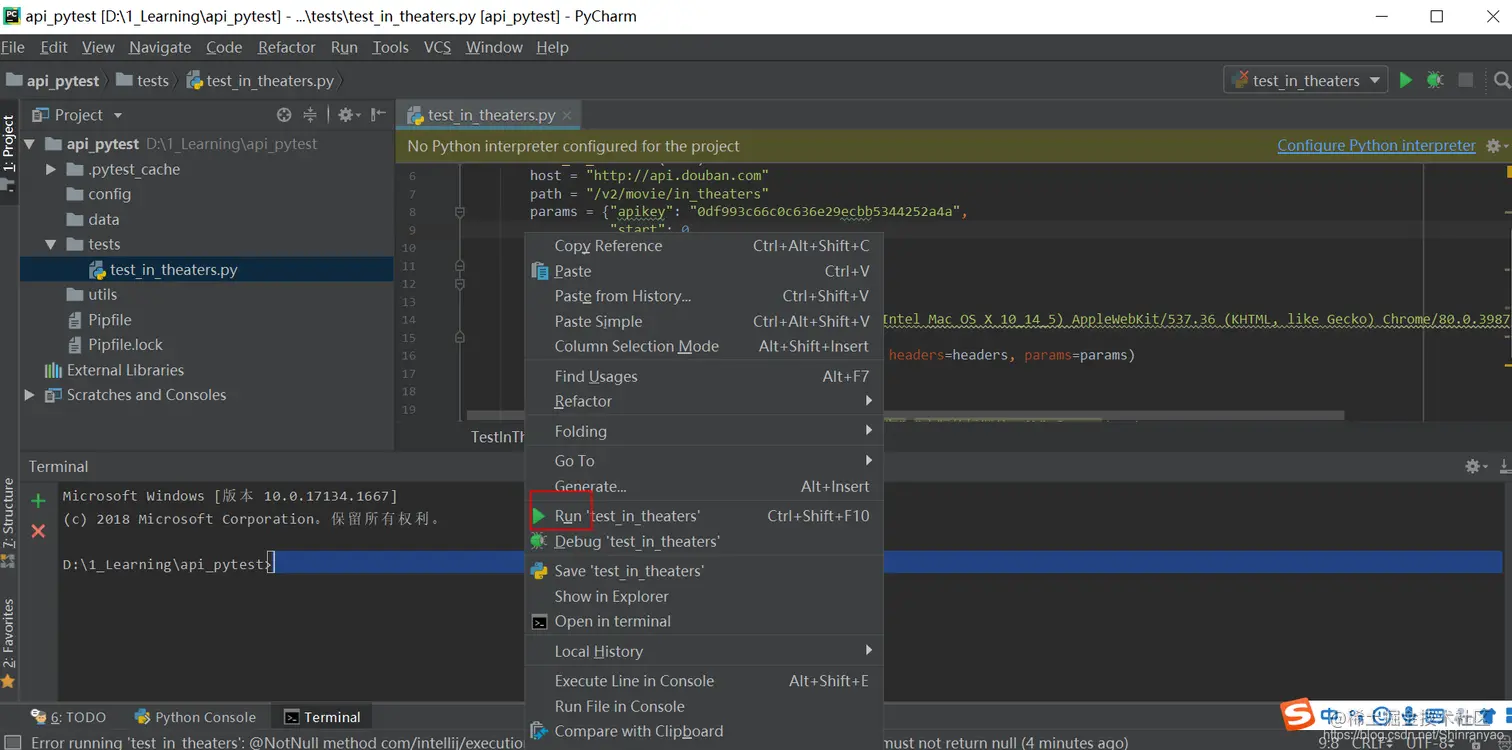Image resolution: width=1512 pixels, height=750 pixels.
Task: Click the locate/scroll-from-source target icon in Project panel
Action: (x=284, y=115)
